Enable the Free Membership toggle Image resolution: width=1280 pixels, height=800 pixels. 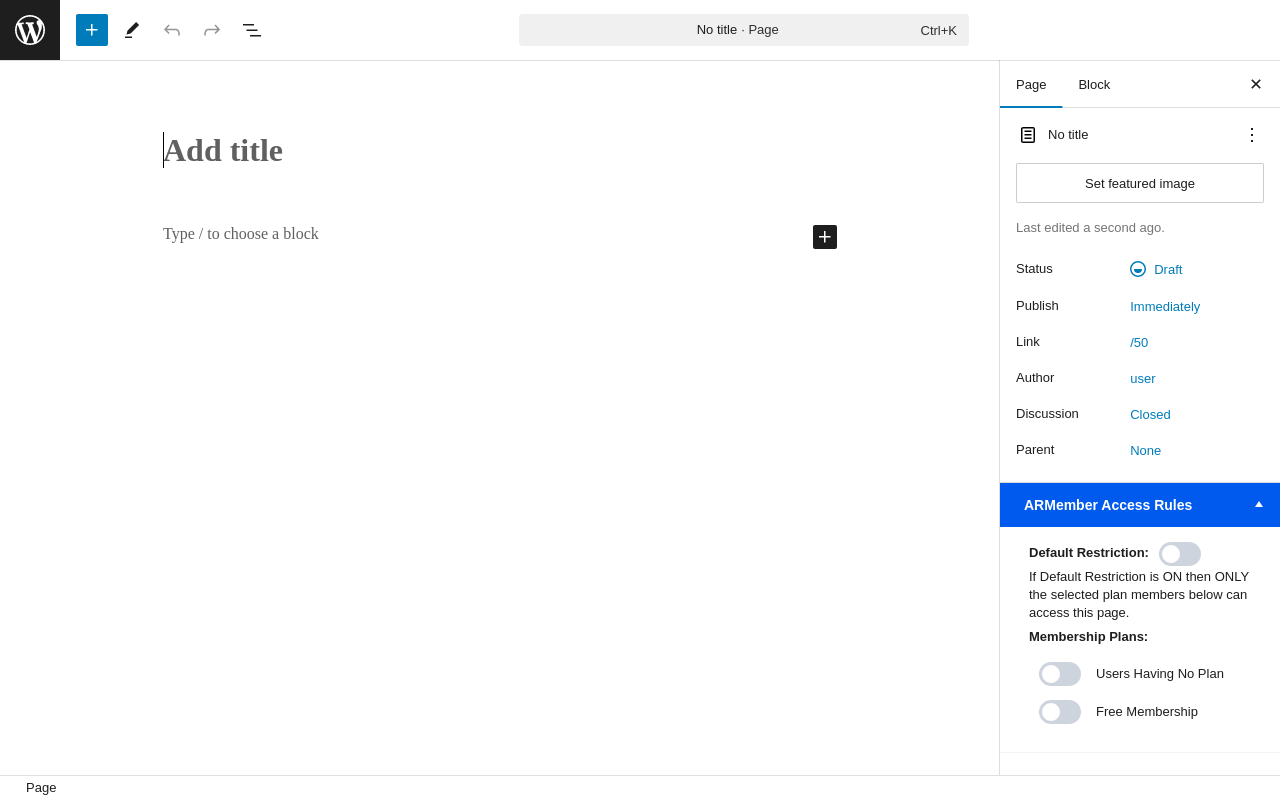pos(1060,712)
